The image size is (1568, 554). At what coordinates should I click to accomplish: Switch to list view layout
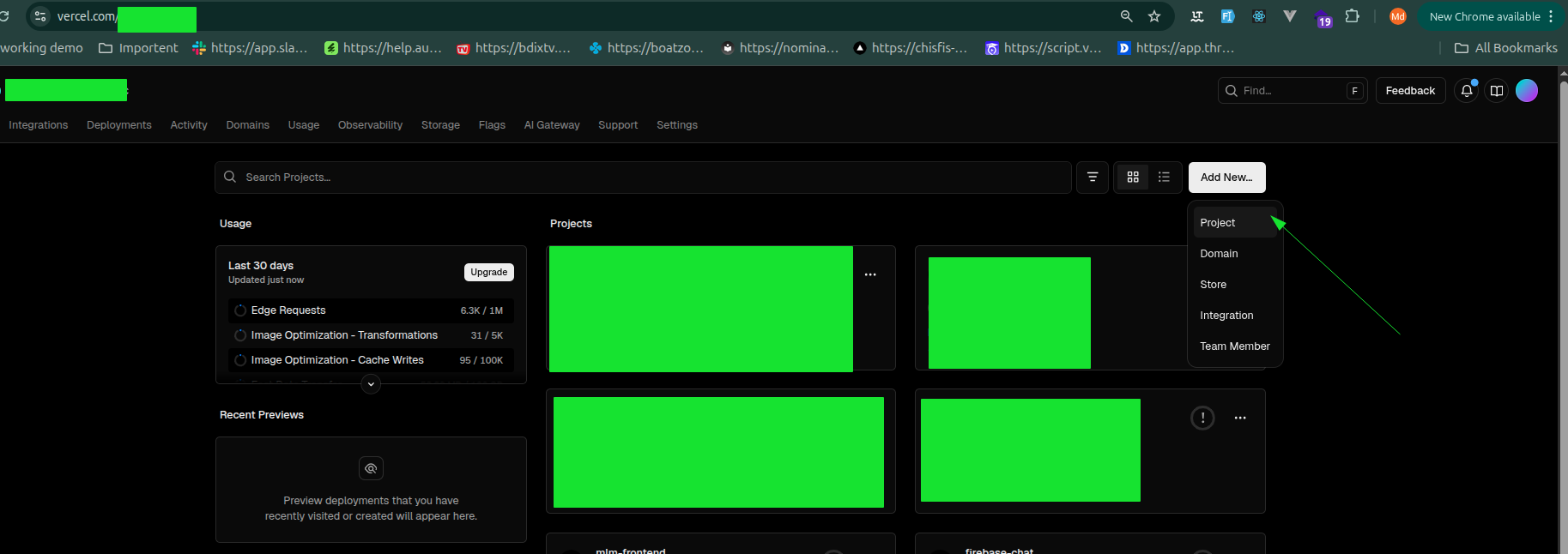[1164, 178]
